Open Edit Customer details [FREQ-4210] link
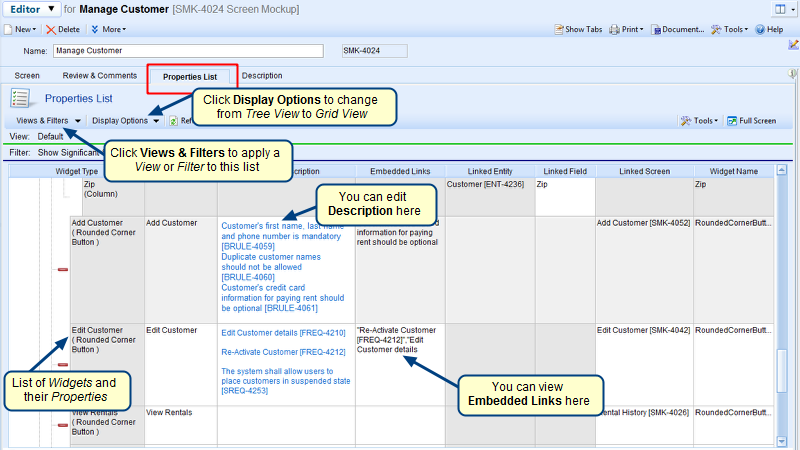This screenshot has height=450, width=800. click(x=283, y=333)
